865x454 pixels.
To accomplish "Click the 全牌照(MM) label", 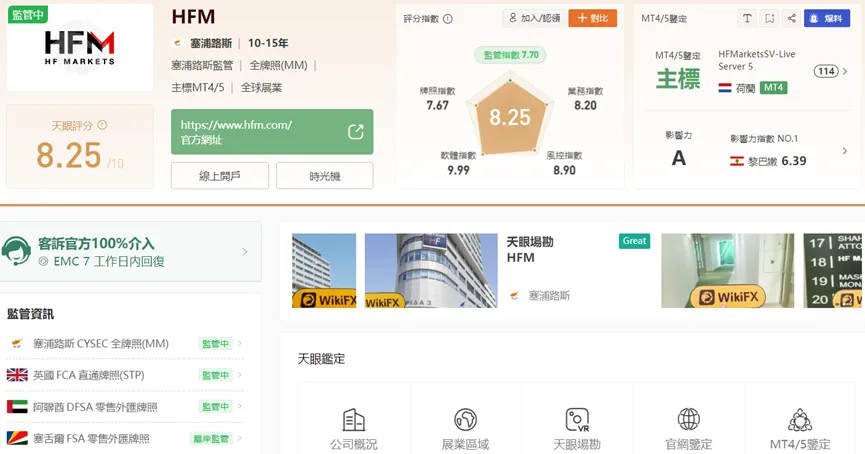I will click(x=278, y=66).
